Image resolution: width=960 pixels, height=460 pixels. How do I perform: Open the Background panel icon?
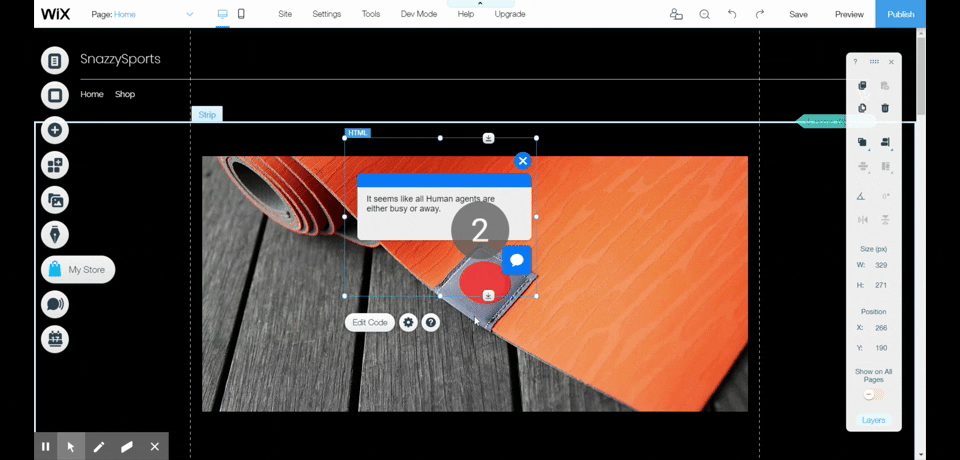click(54, 95)
